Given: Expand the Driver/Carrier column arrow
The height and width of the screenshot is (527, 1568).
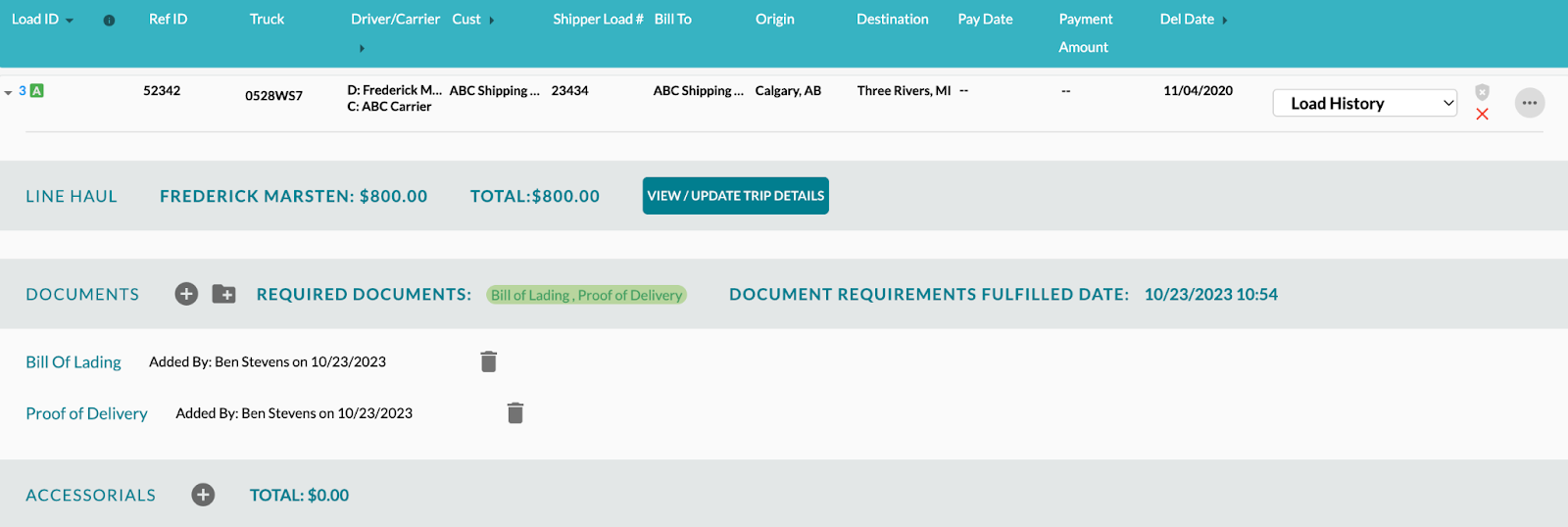Looking at the screenshot, I should pos(362,48).
